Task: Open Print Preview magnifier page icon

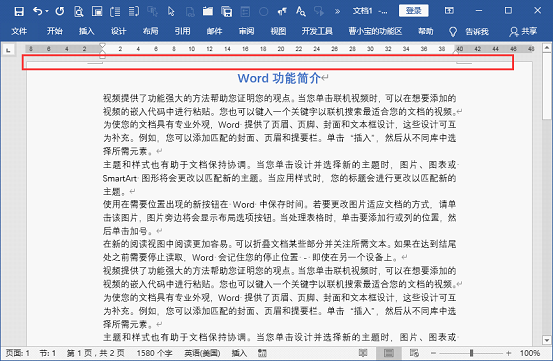Action: 78,12
